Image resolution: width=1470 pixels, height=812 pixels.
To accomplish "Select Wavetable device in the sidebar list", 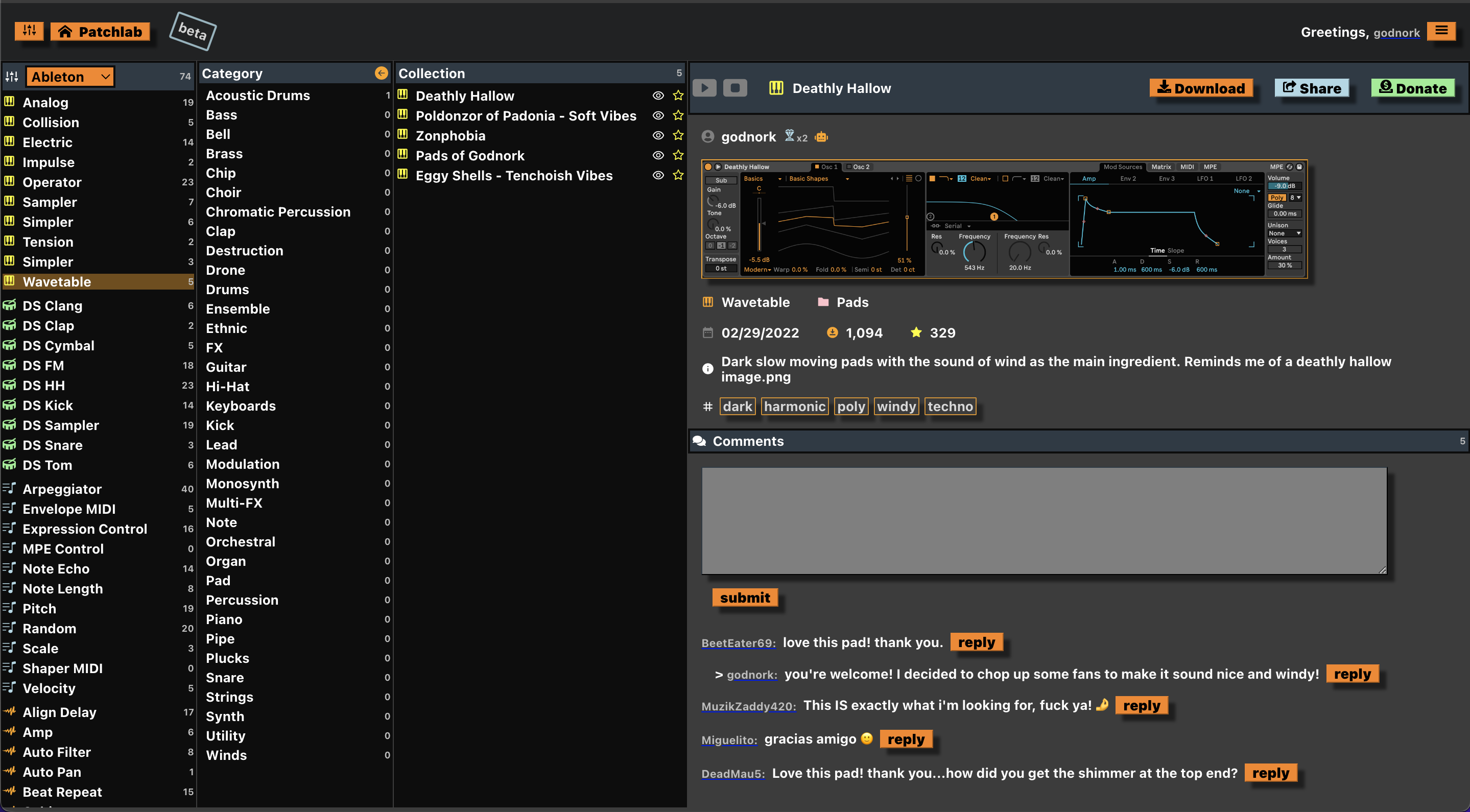I will [57, 282].
